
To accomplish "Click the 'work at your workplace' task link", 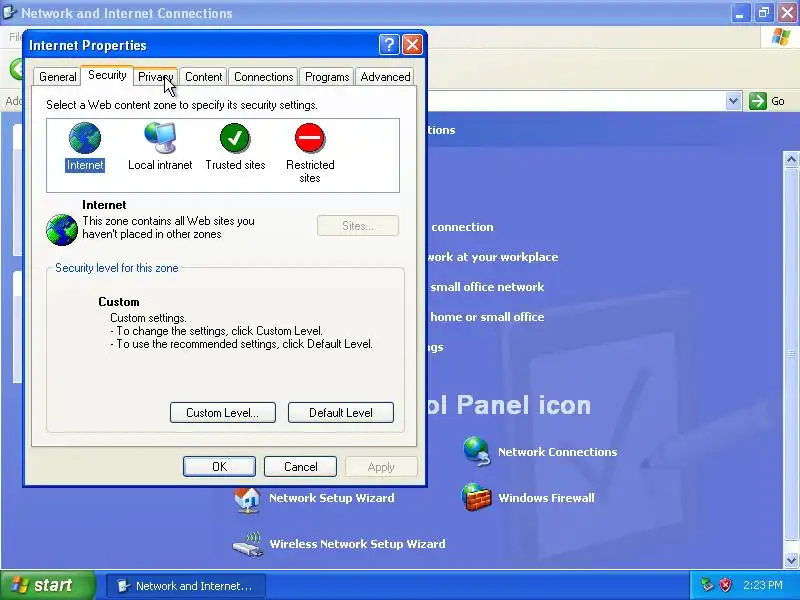I will 493,257.
